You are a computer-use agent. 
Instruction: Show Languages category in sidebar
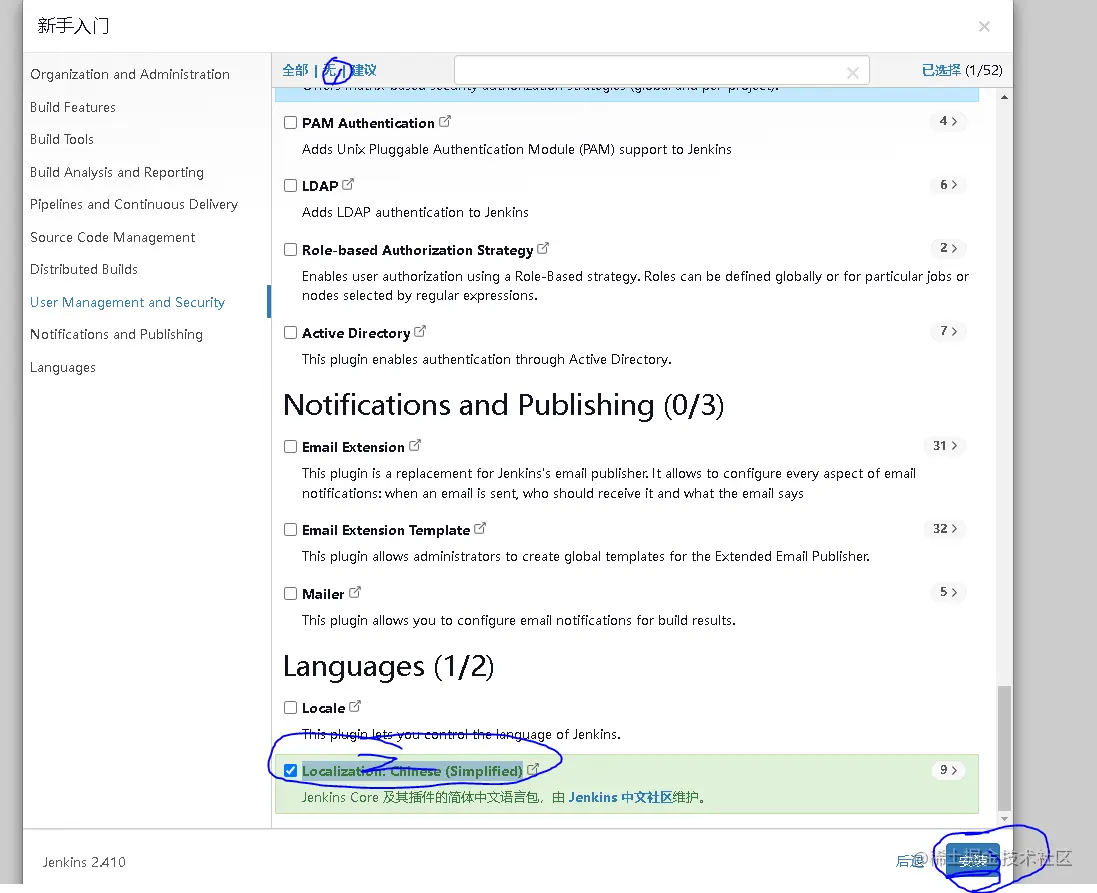(63, 367)
